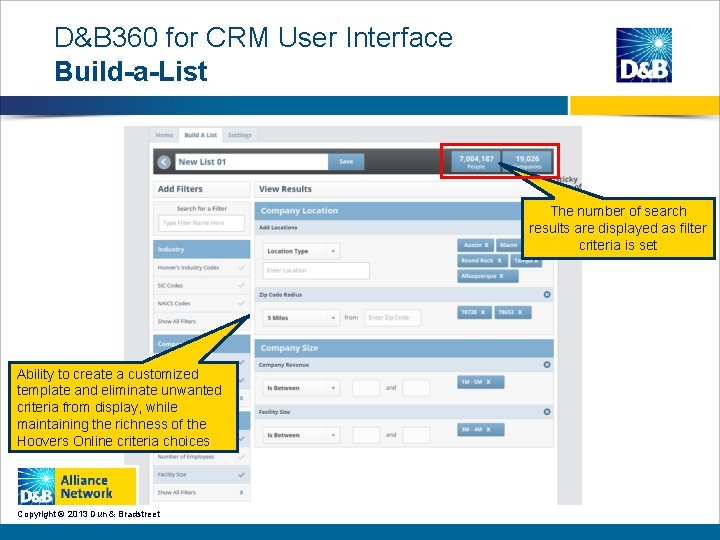The height and width of the screenshot is (540, 720).
Task: Click Facility Size maximum value box
Action: [x=416, y=435]
